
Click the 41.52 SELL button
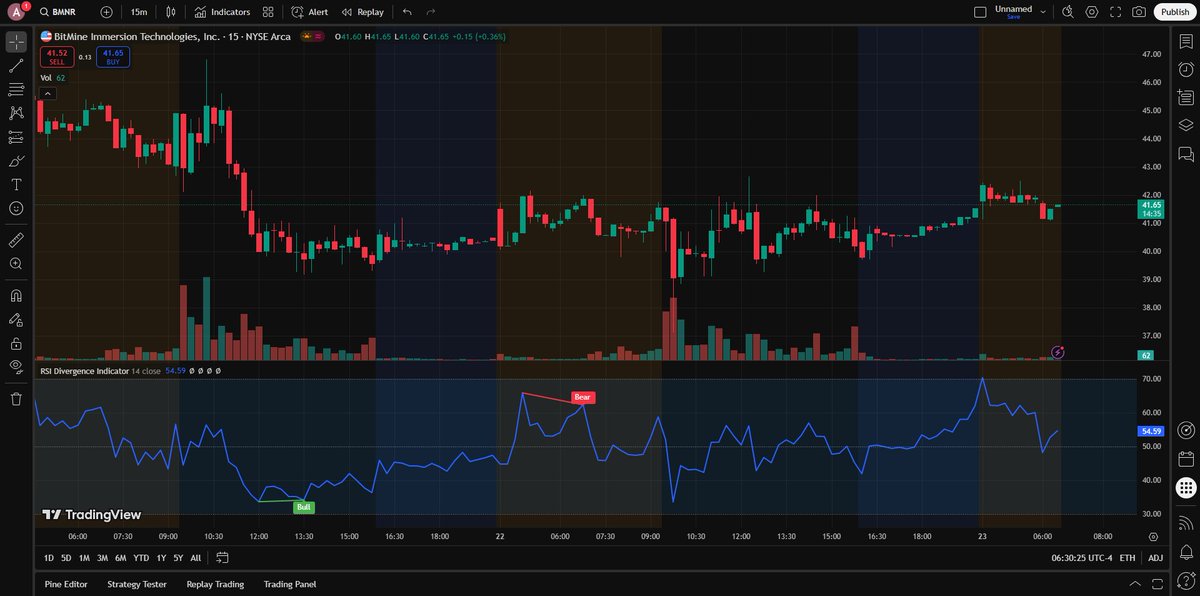(x=57, y=57)
